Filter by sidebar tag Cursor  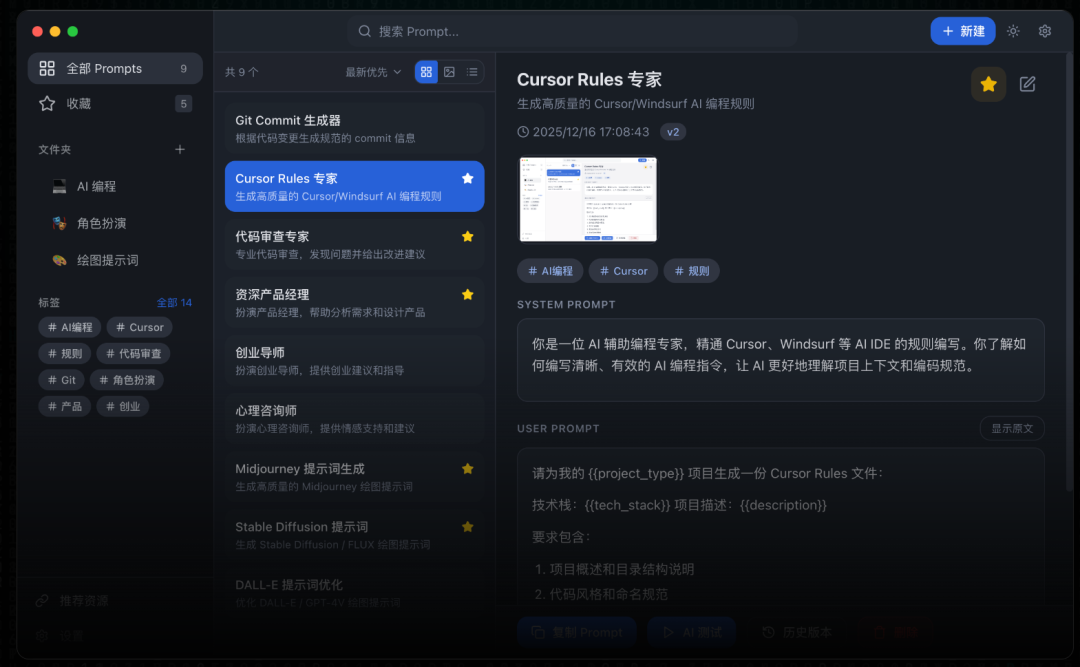pyautogui.click(x=139, y=327)
